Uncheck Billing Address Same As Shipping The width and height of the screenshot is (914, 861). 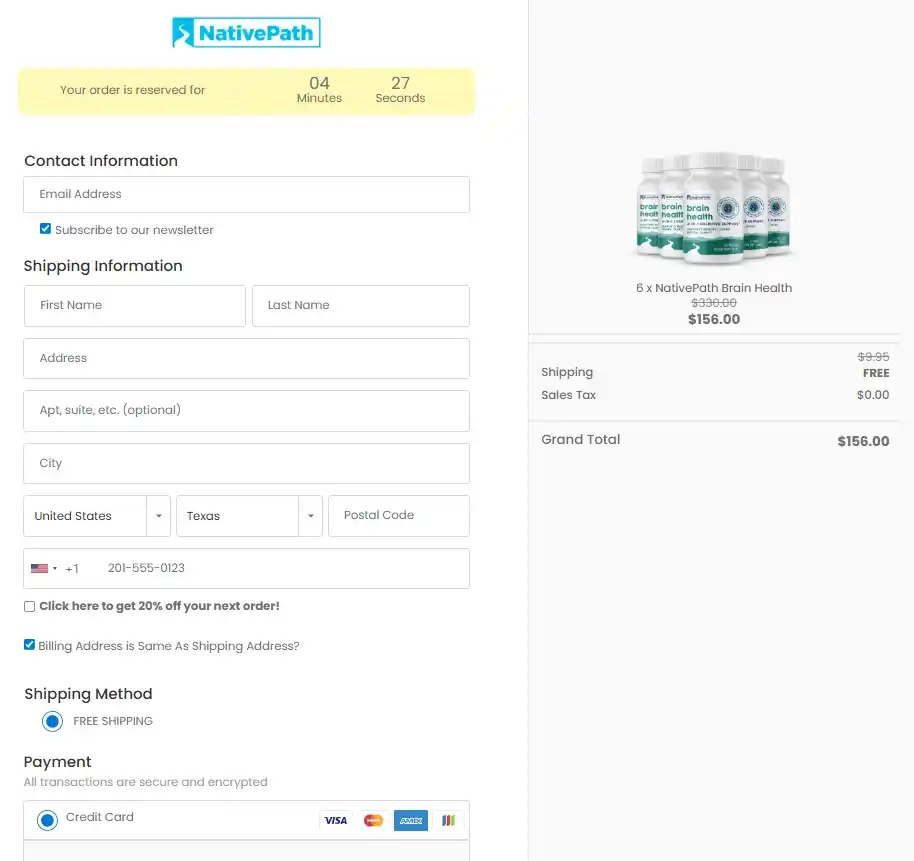30,644
